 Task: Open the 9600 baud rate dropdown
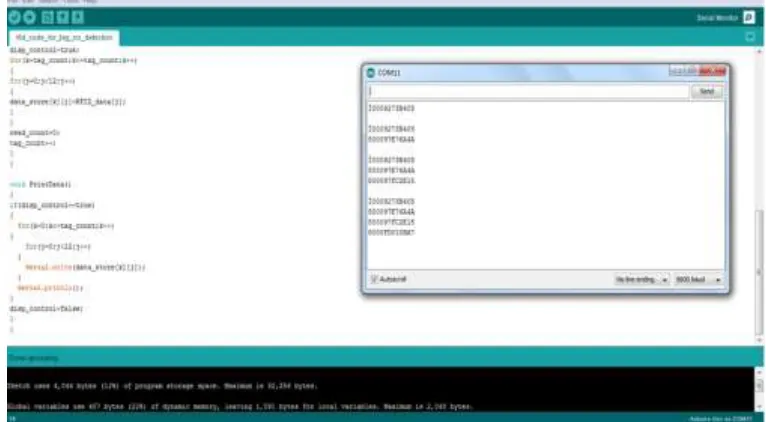[698, 279]
